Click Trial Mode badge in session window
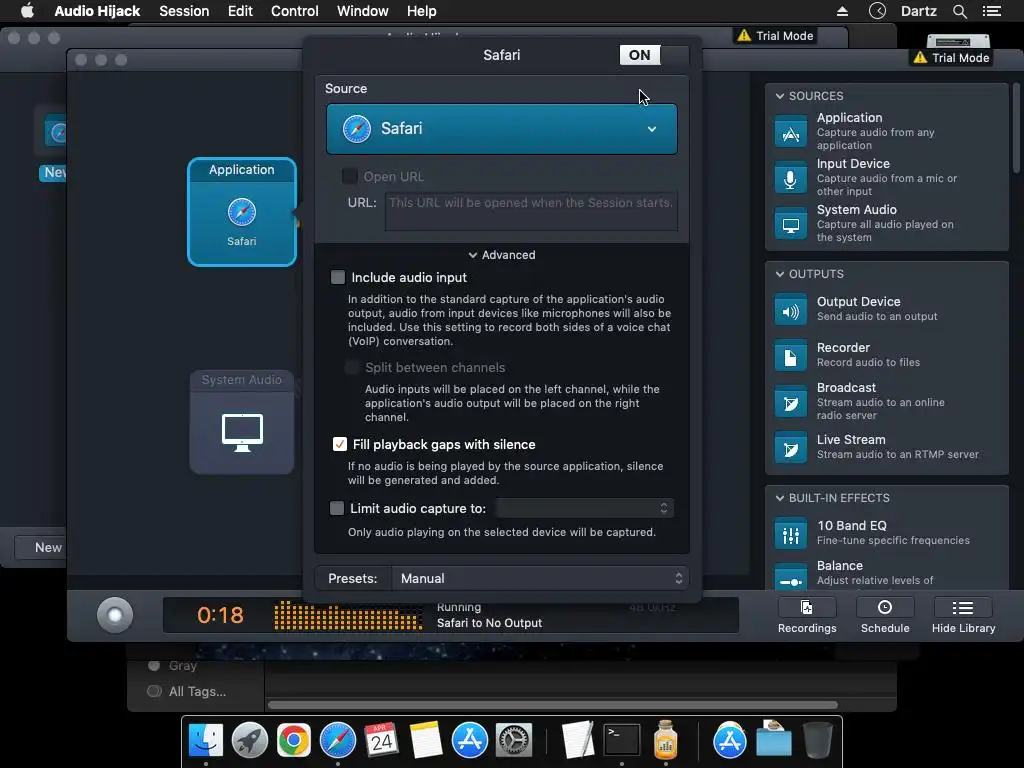 (952, 57)
